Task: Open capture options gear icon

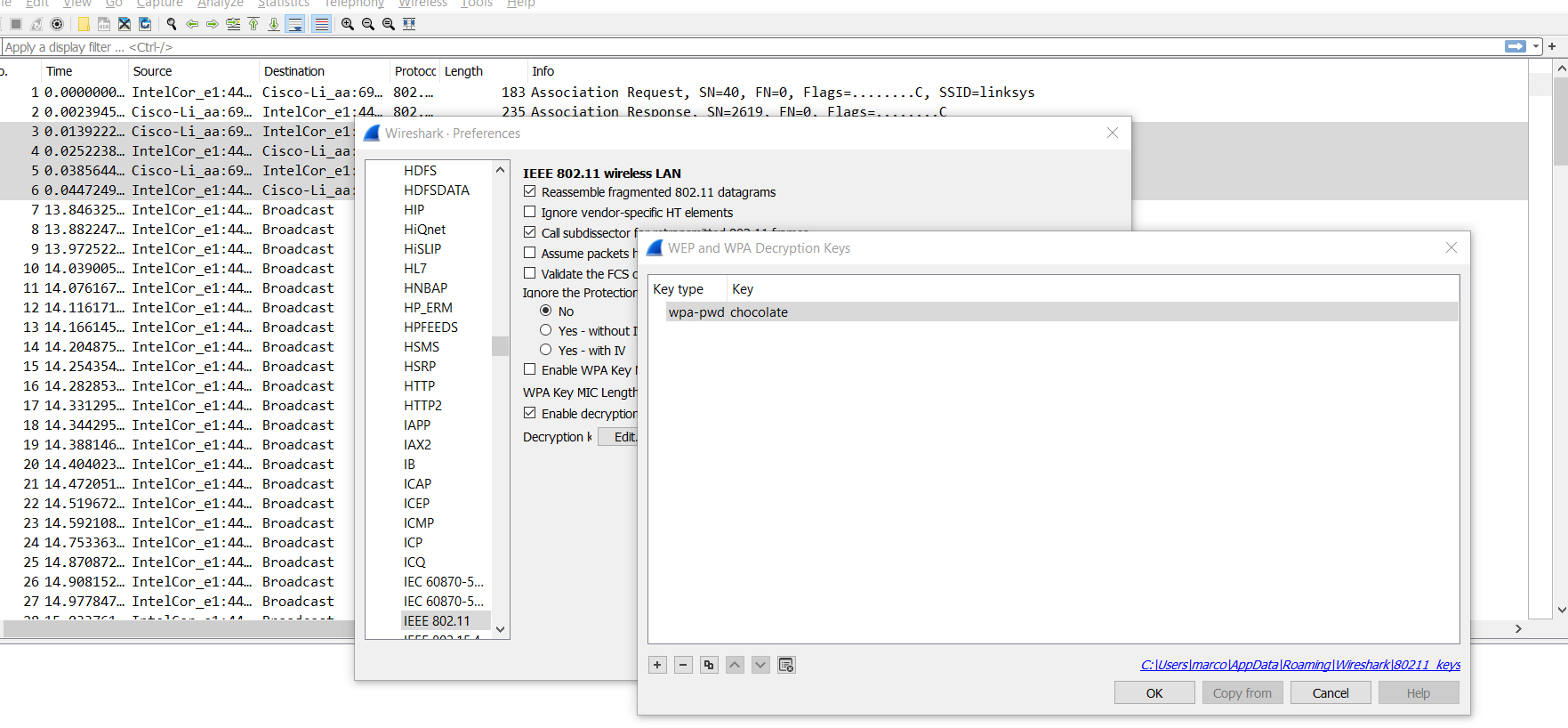Action: point(57,24)
